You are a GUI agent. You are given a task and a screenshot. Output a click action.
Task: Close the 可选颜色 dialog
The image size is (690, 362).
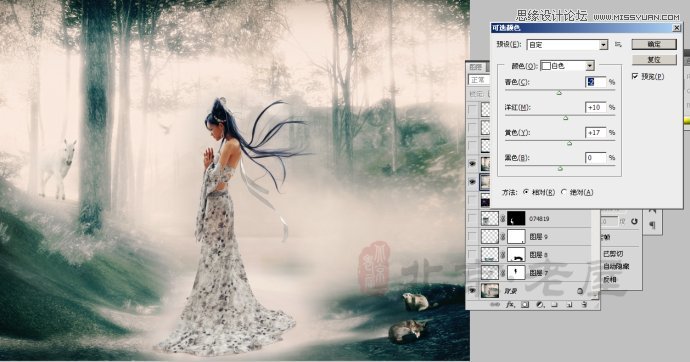pos(676,28)
